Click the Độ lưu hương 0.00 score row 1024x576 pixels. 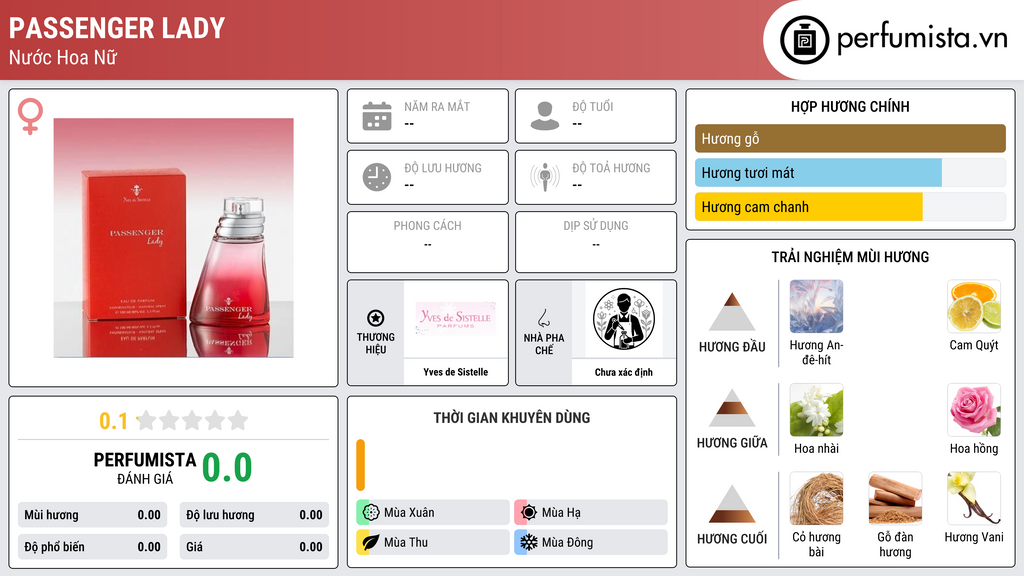(x=254, y=515)
